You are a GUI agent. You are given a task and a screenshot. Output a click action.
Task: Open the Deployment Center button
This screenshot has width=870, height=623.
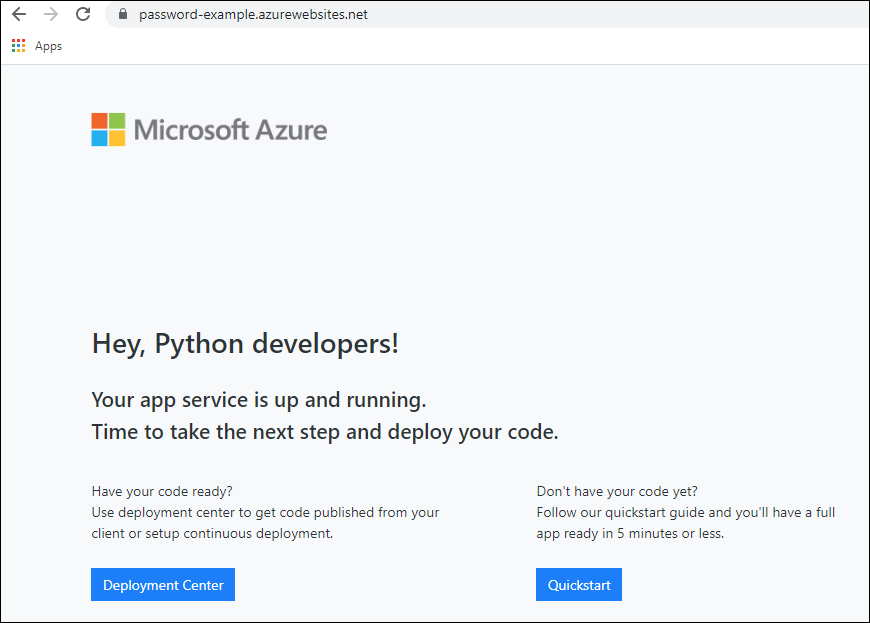pyautogui.click(x=163, y=584)
